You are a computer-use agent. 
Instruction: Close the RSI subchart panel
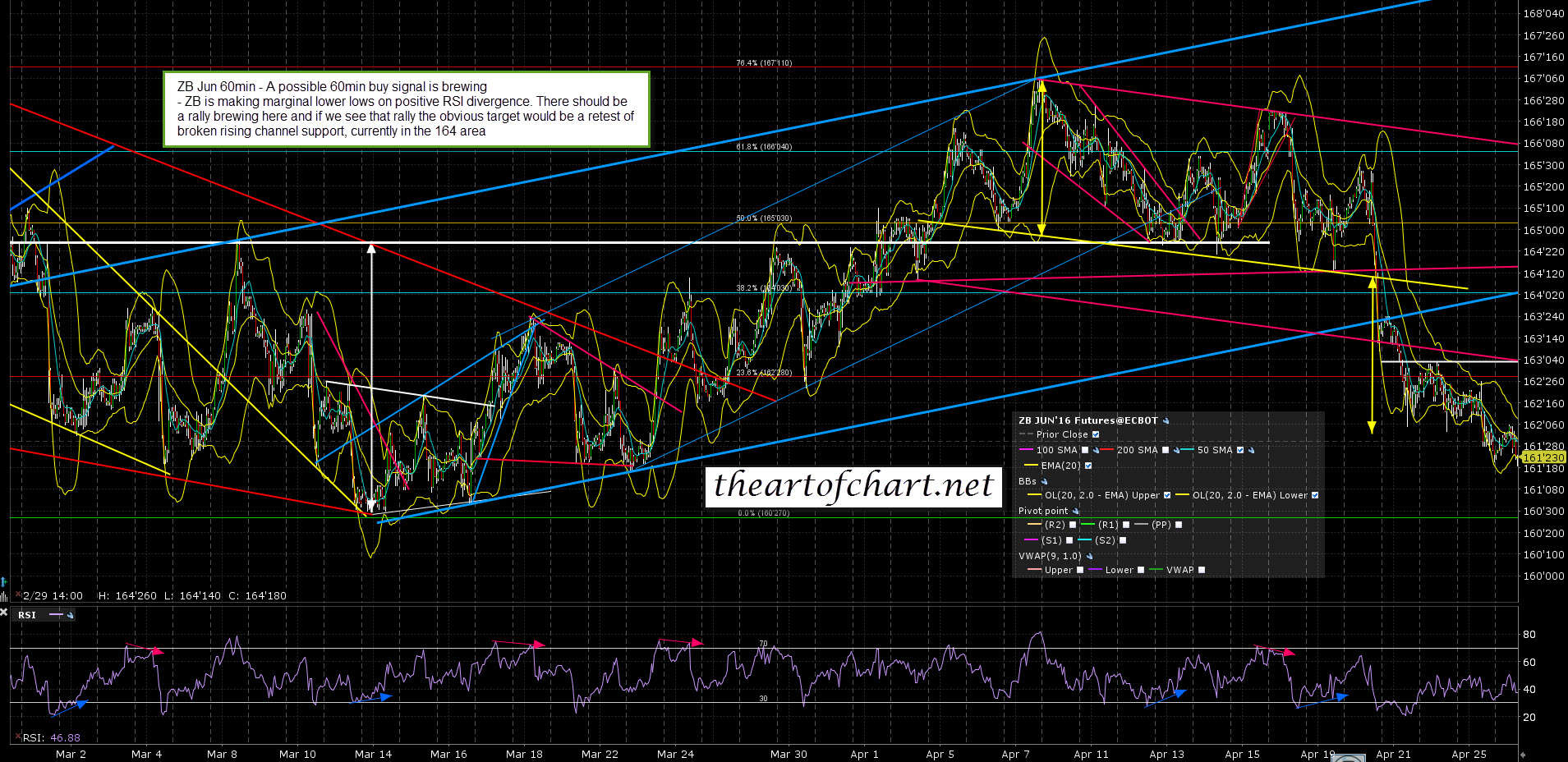click(4, 612)
